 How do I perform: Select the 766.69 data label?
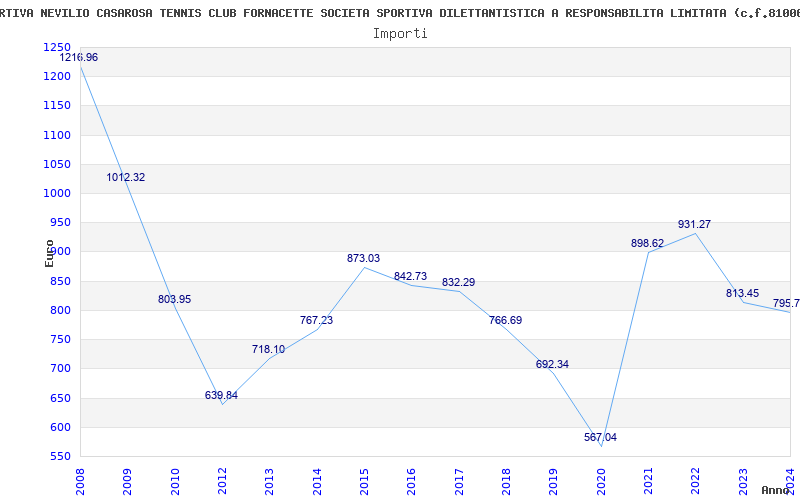pos(505,320)
